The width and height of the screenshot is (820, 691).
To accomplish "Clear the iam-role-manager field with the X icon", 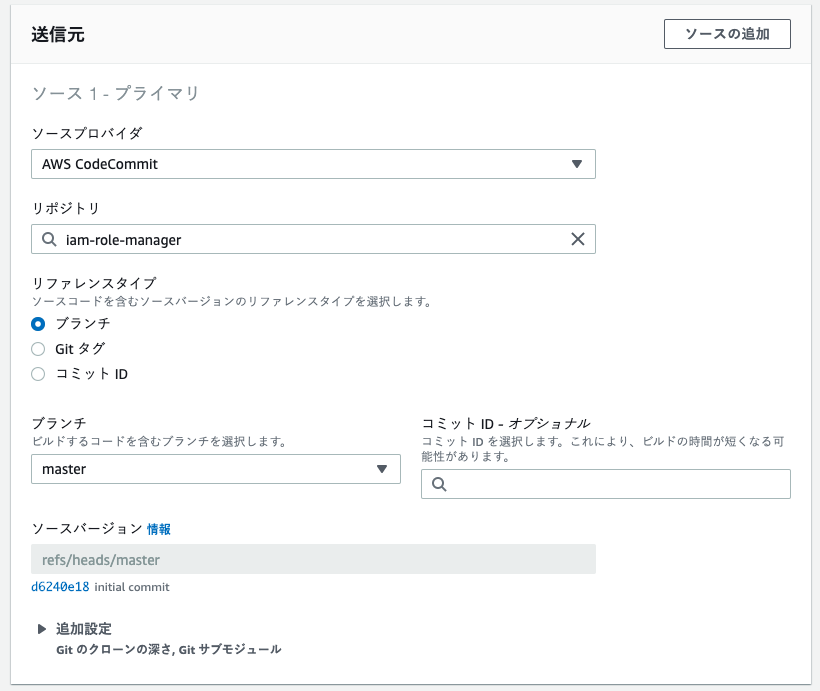I will [578, 239].
